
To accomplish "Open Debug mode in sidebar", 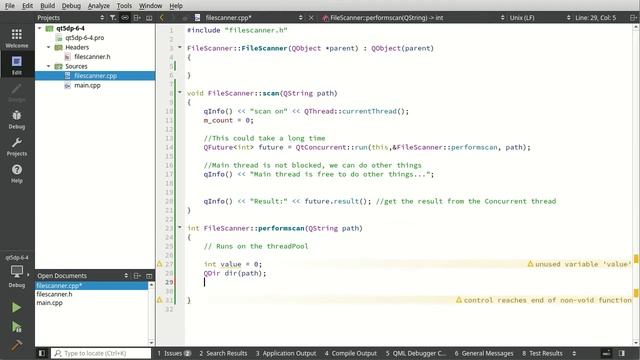I will tap(17, 119).
